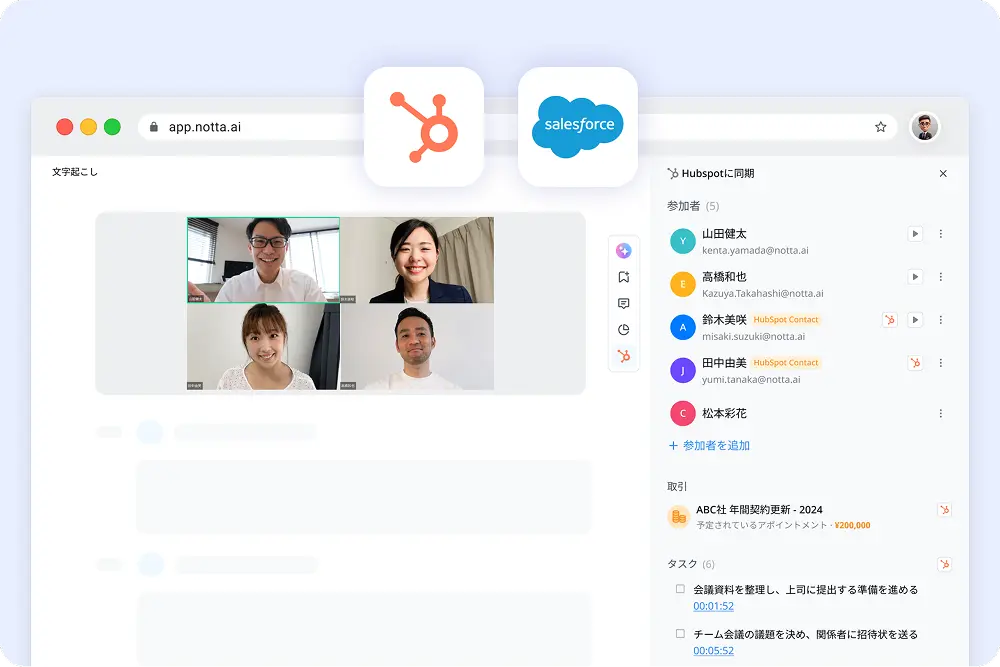Viewport: 1000px width, 667px height.
Task: Click the Salesforce logo tile
Action: point(578,126)
